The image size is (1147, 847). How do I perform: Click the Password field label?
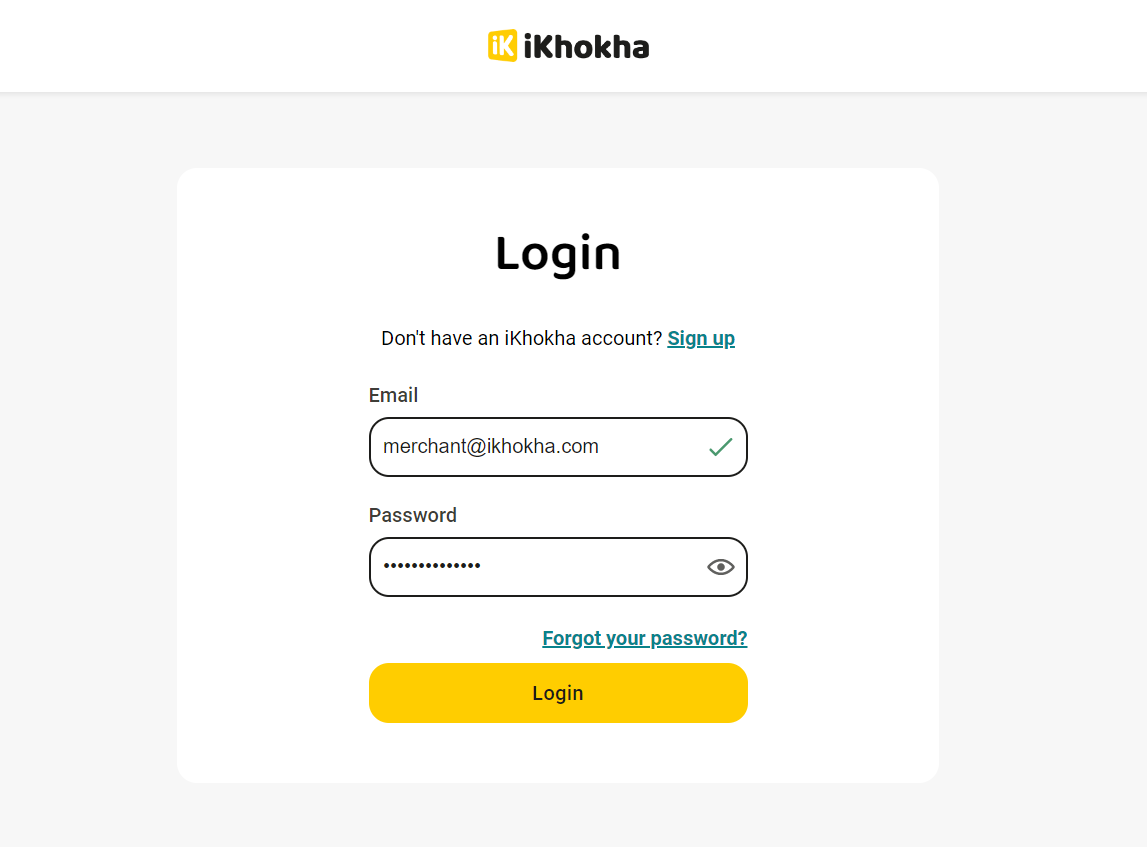[x=412, y=515]
